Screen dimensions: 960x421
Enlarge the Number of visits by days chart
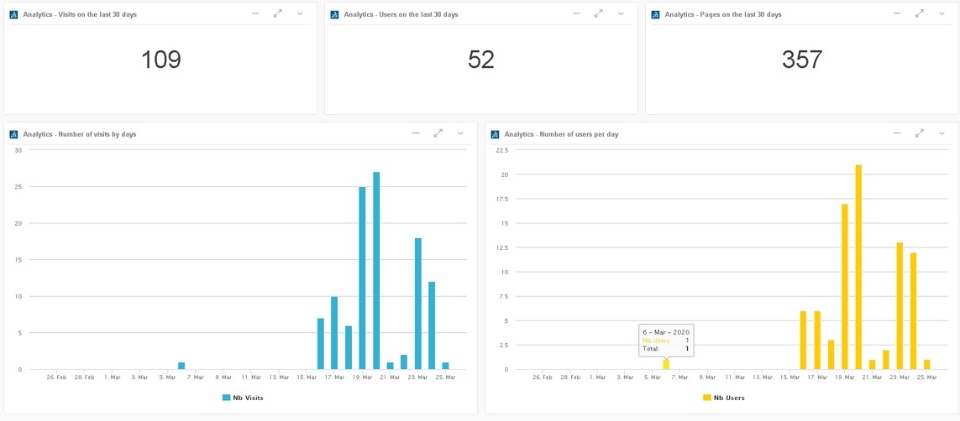pos(438,133)
